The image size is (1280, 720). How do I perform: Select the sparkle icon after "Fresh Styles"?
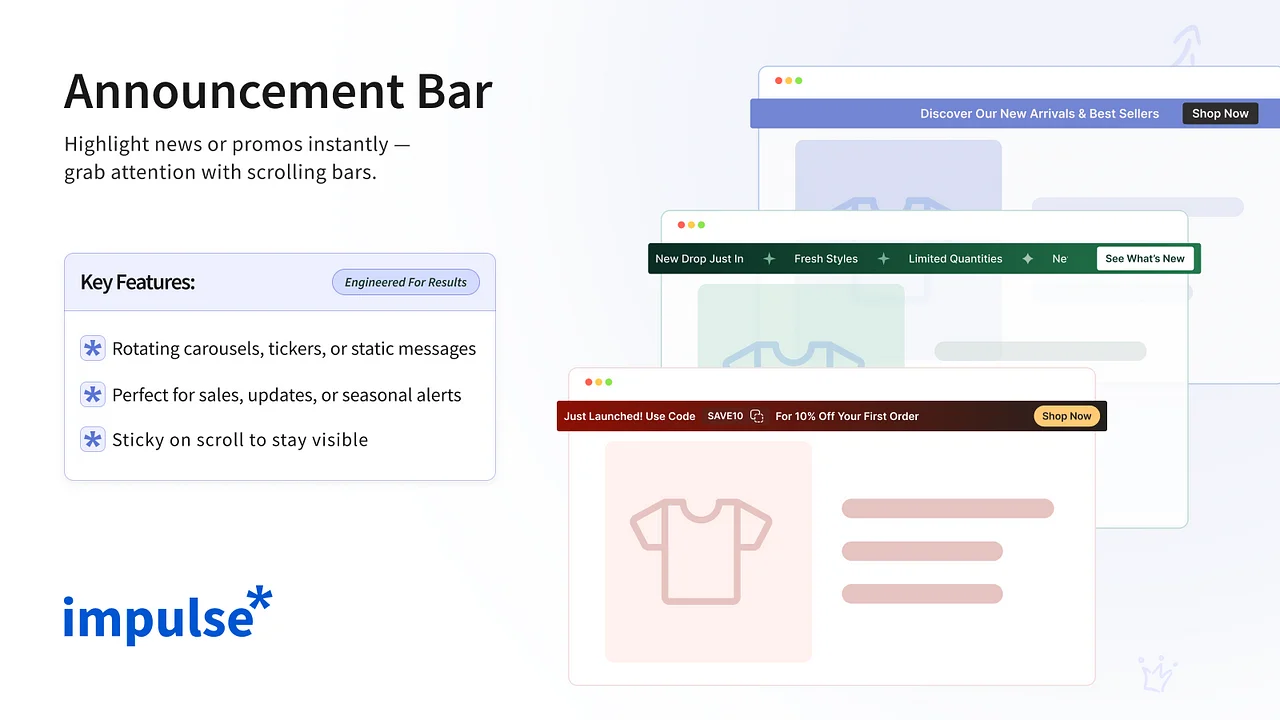pyautogui.click(x=883, y=258)
